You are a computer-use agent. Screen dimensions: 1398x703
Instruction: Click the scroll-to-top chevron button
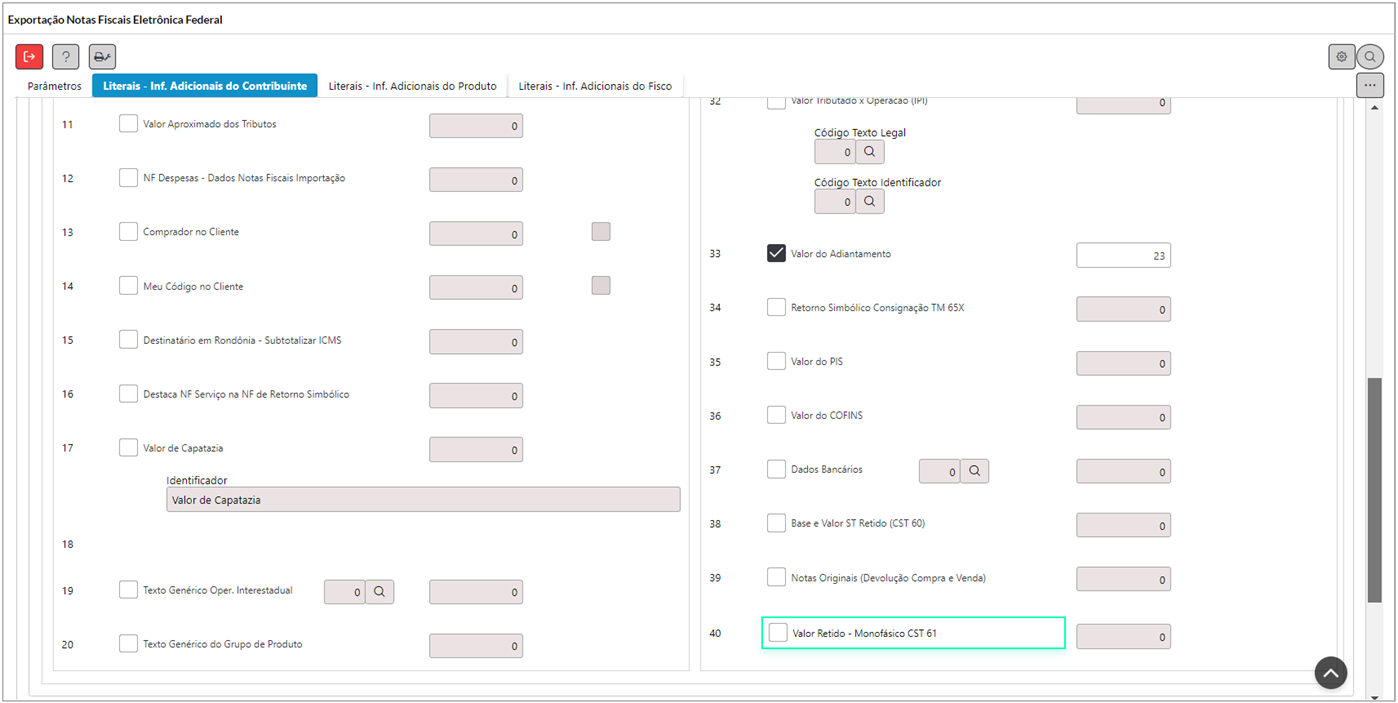pos(1330,673)
